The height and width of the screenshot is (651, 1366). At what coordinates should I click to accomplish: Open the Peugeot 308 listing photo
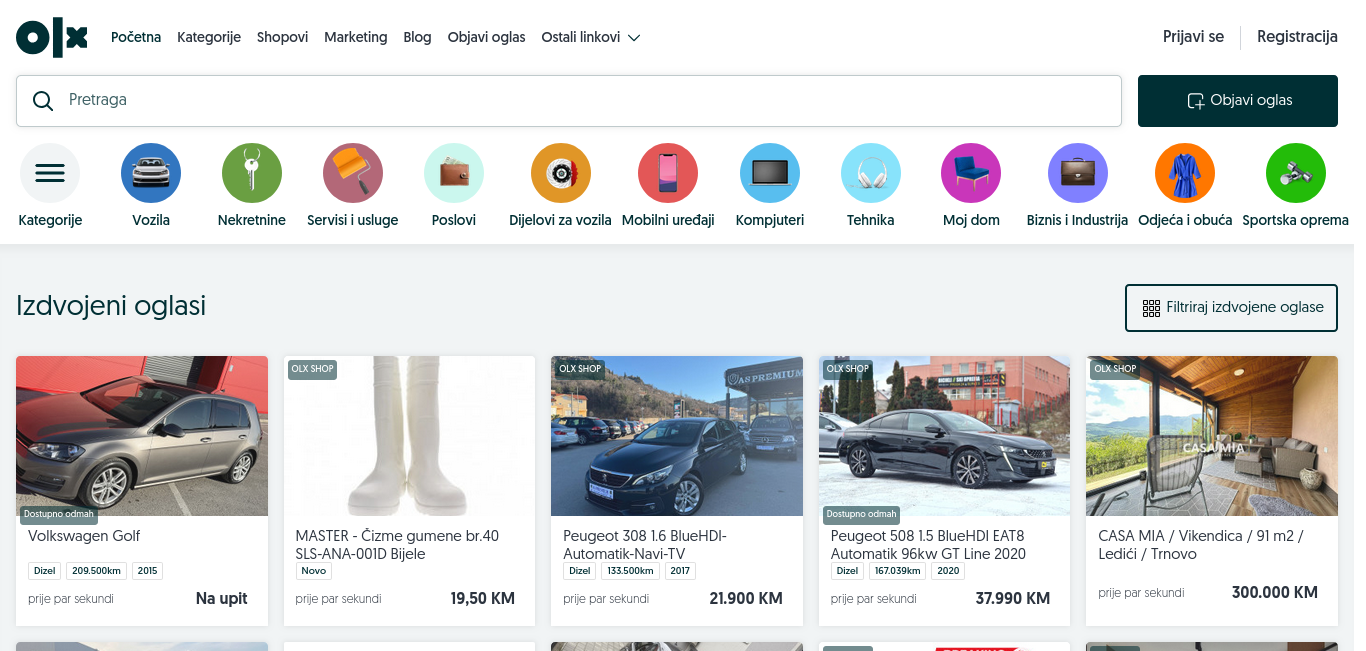[677, 436]
